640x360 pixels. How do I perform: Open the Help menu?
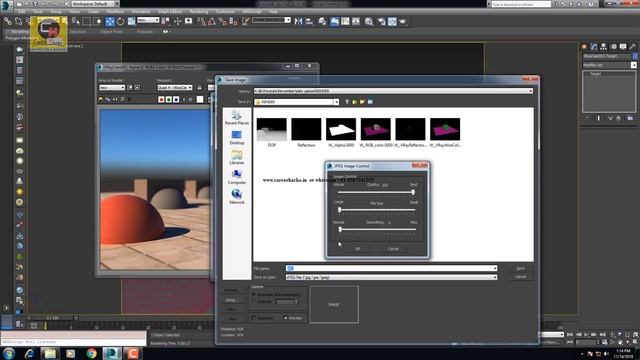273,12
